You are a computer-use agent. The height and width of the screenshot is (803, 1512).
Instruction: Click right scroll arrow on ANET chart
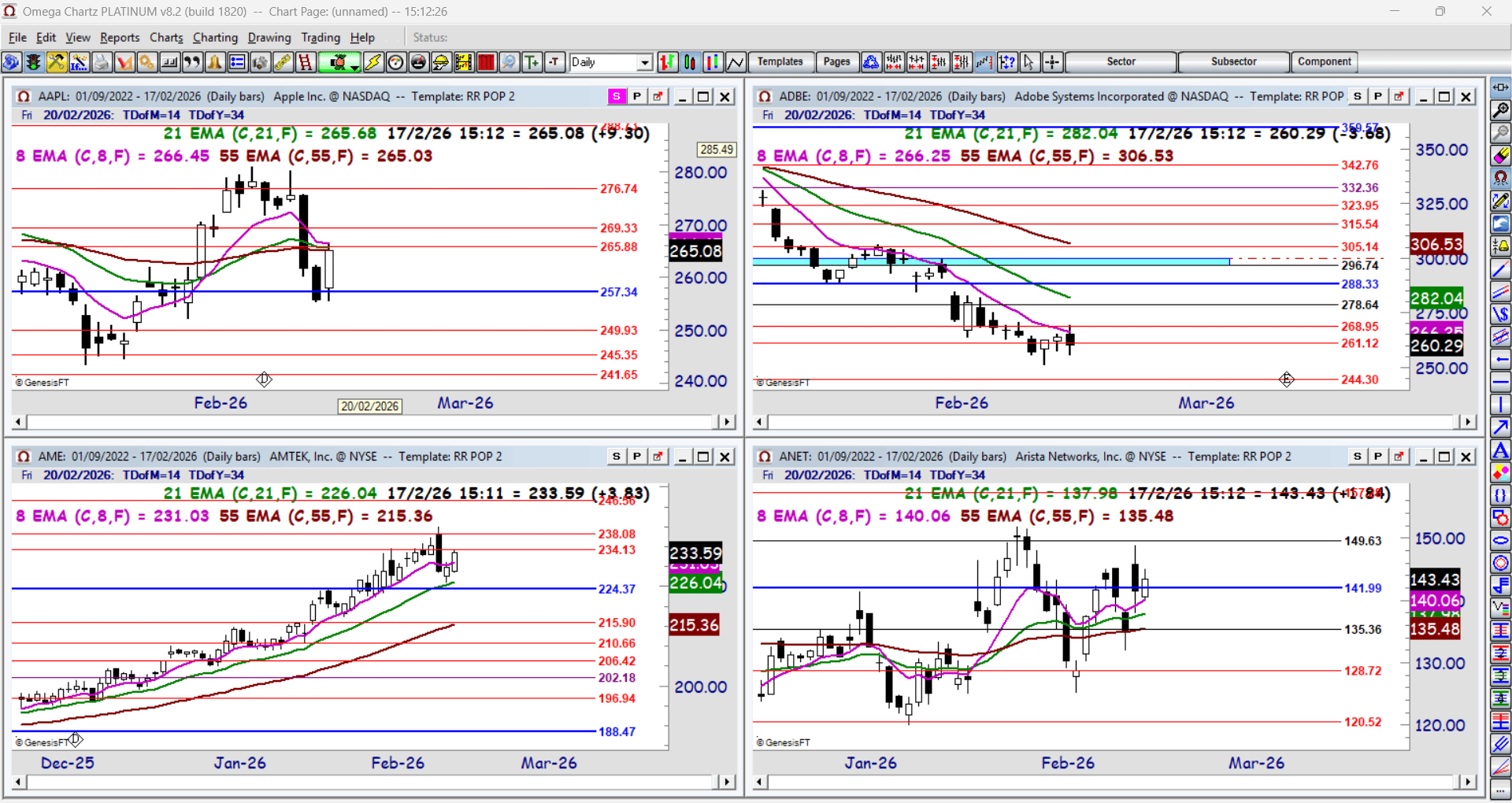click(1468, 782)
